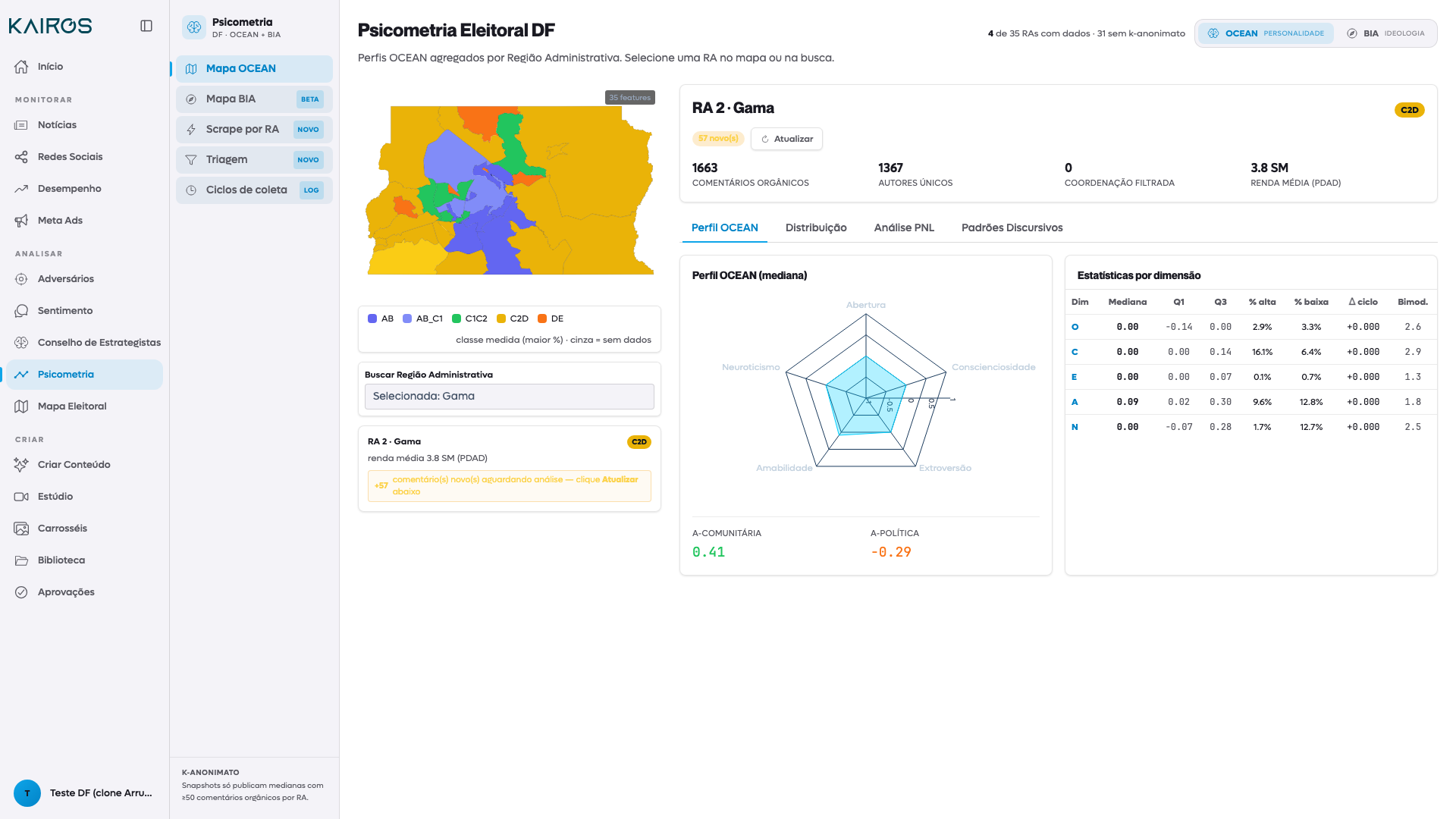Image resolution: width=1456 pixels, height=819 pixels.
Task: Click Conselho de Estrategistas brain icon
Action: point(21,343)
